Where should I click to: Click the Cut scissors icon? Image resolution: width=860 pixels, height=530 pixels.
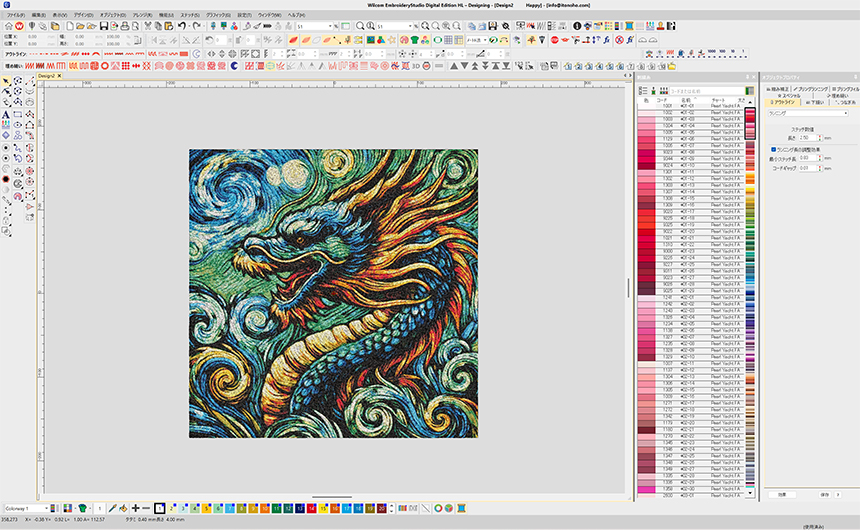pos(147,25)
